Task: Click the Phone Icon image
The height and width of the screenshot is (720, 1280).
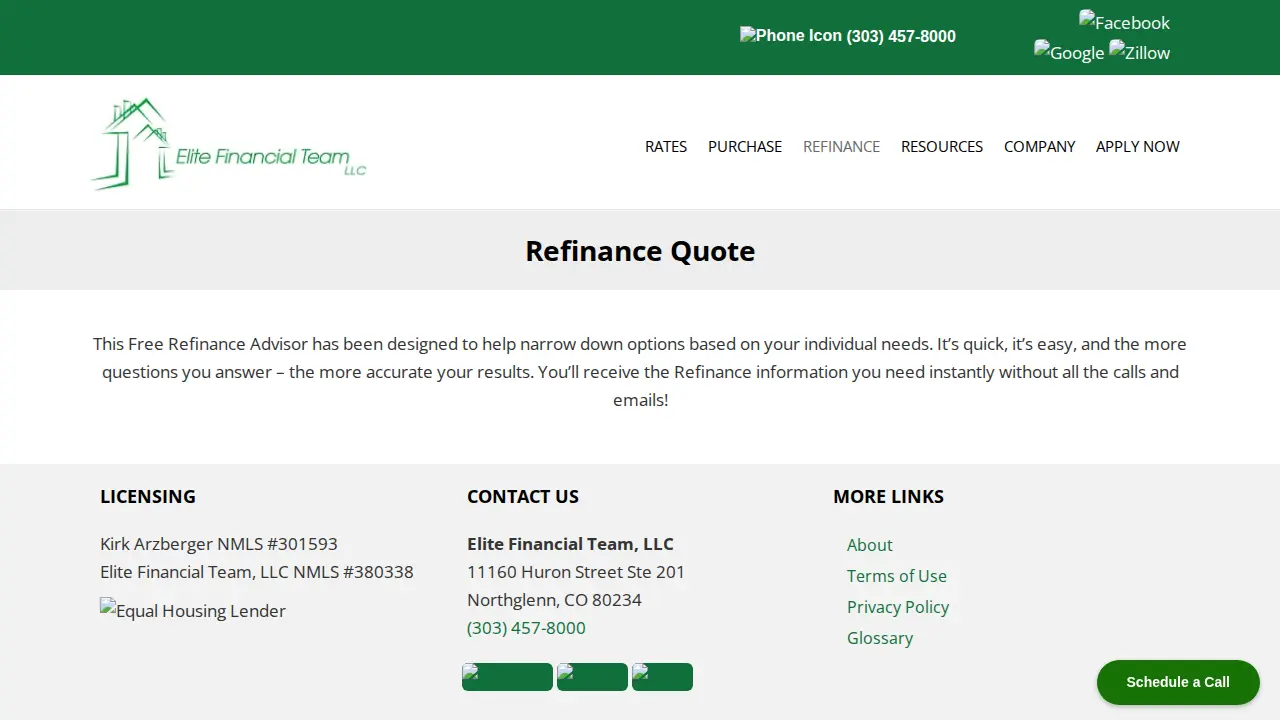Action: pos(791,35)
